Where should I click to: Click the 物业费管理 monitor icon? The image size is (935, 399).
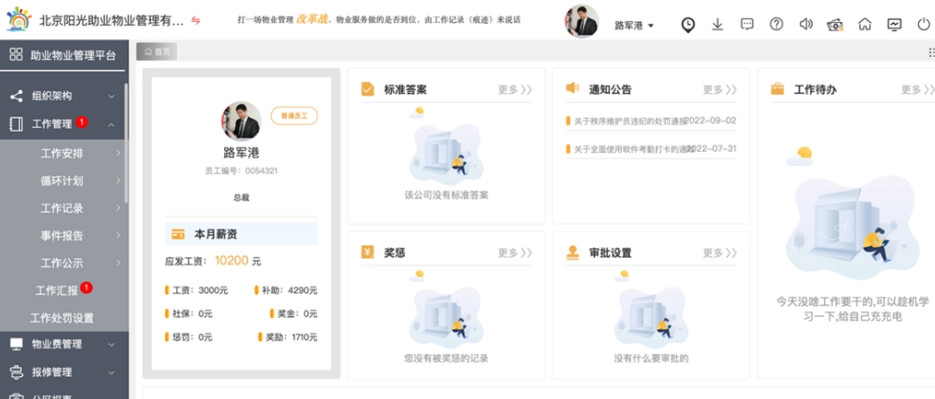(x=17, y=344)
